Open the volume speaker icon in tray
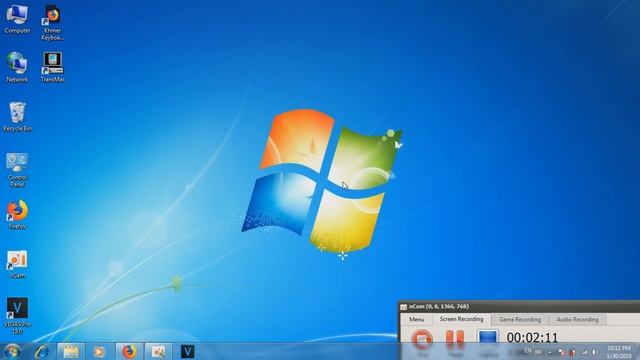Screen dimensions: 640x360 594,352
